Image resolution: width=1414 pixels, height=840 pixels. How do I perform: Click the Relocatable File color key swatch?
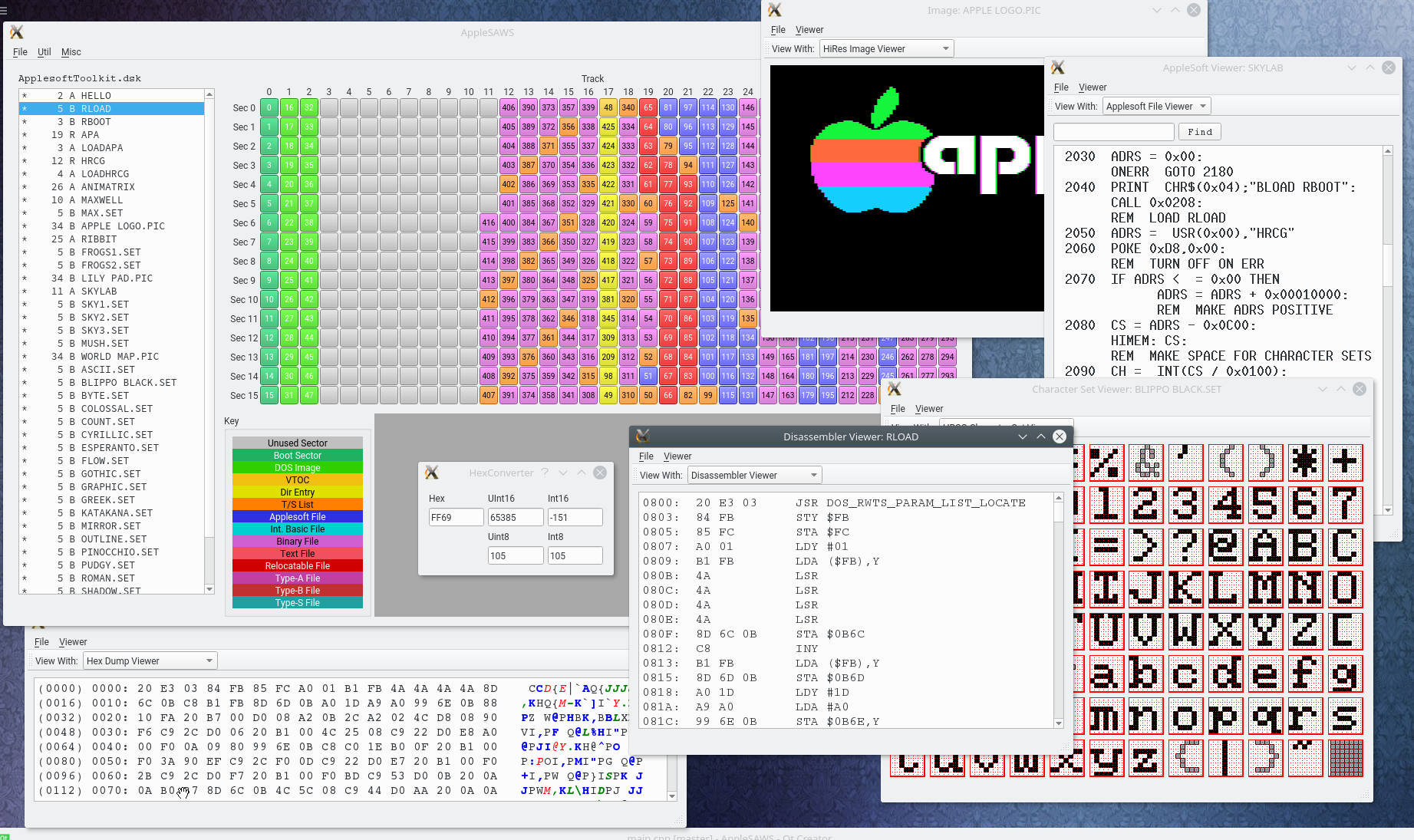[x=298, y=565]
